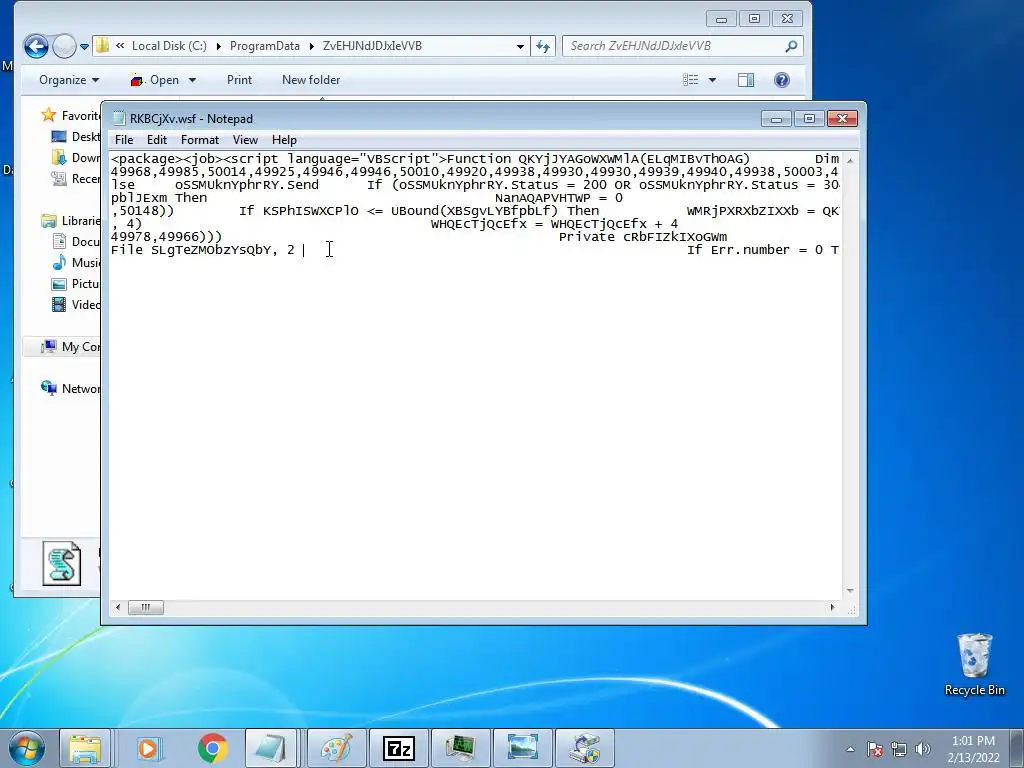Toggle the preview pane icon in Explorer

click(x=746, y=80)
